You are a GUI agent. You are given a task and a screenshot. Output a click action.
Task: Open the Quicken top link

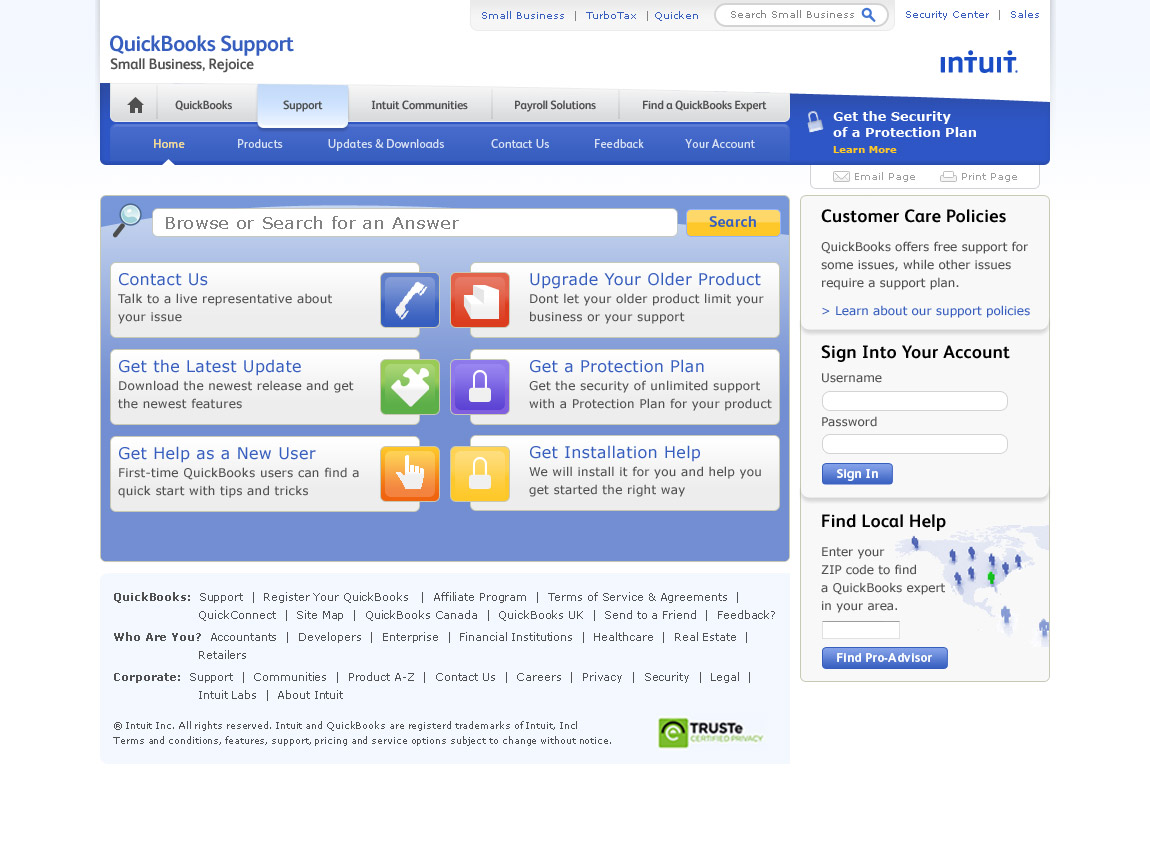pyautogui.click(x=676, y=15)
